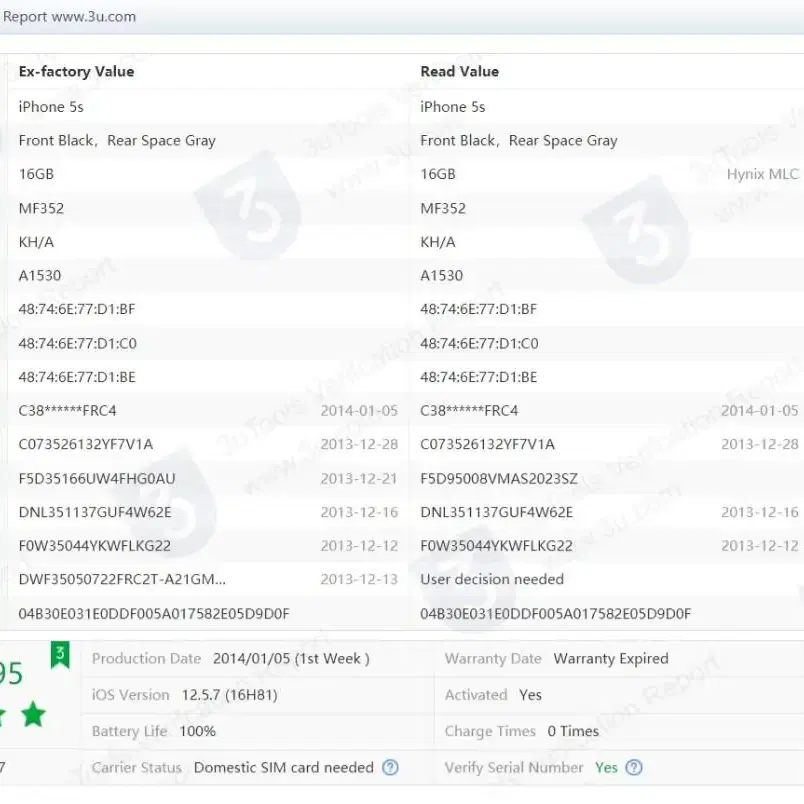Click the date "2013-12-21"
This screenshot has height=804, width=804.
coord(359,478)
